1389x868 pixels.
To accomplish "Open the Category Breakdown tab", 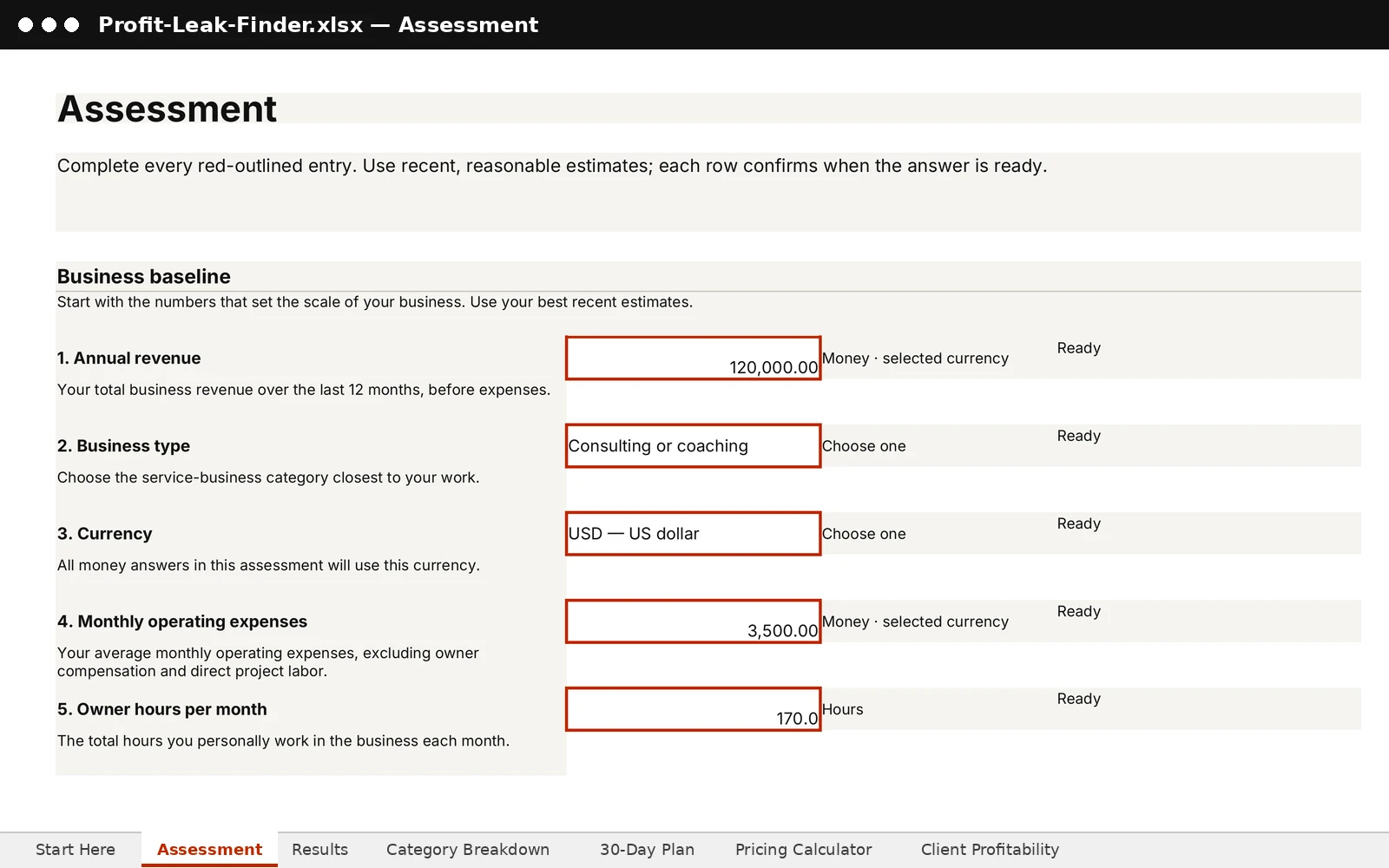I will pos(468,850).
